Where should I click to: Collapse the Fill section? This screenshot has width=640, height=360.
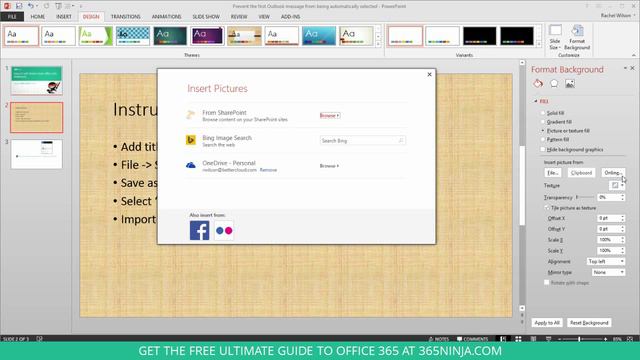536,101
